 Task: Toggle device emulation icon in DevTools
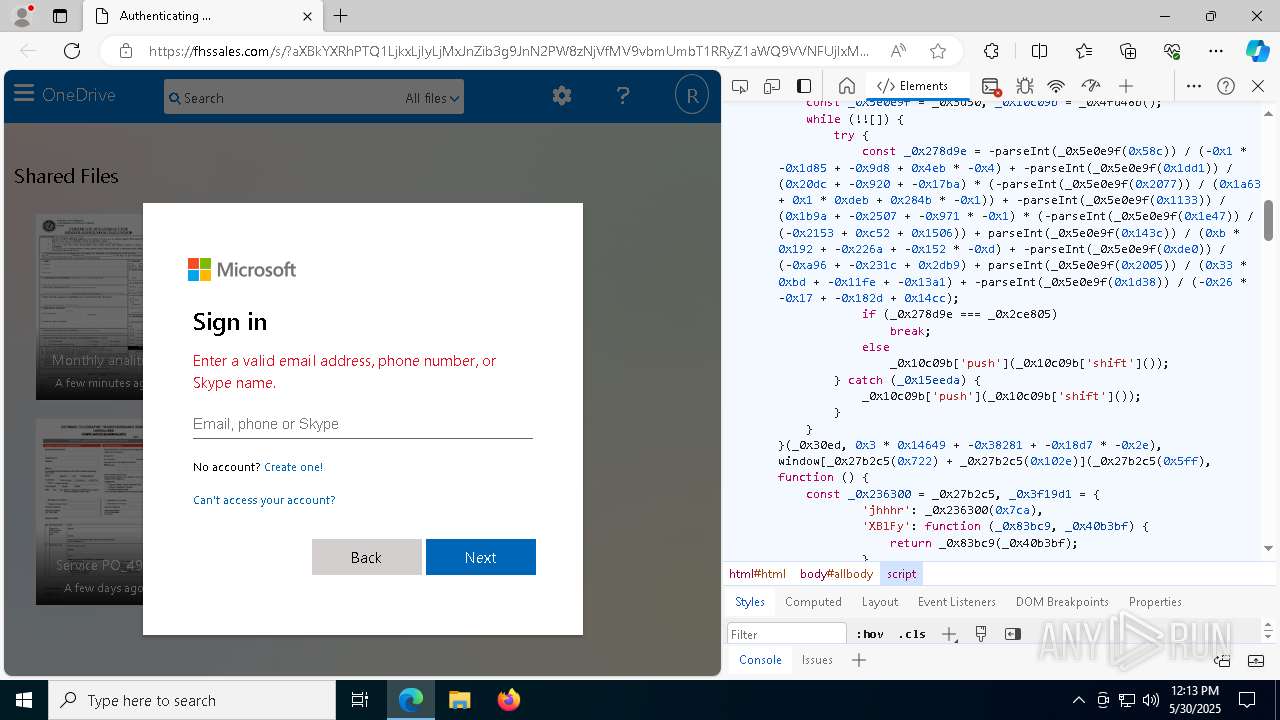click(771, 86)
